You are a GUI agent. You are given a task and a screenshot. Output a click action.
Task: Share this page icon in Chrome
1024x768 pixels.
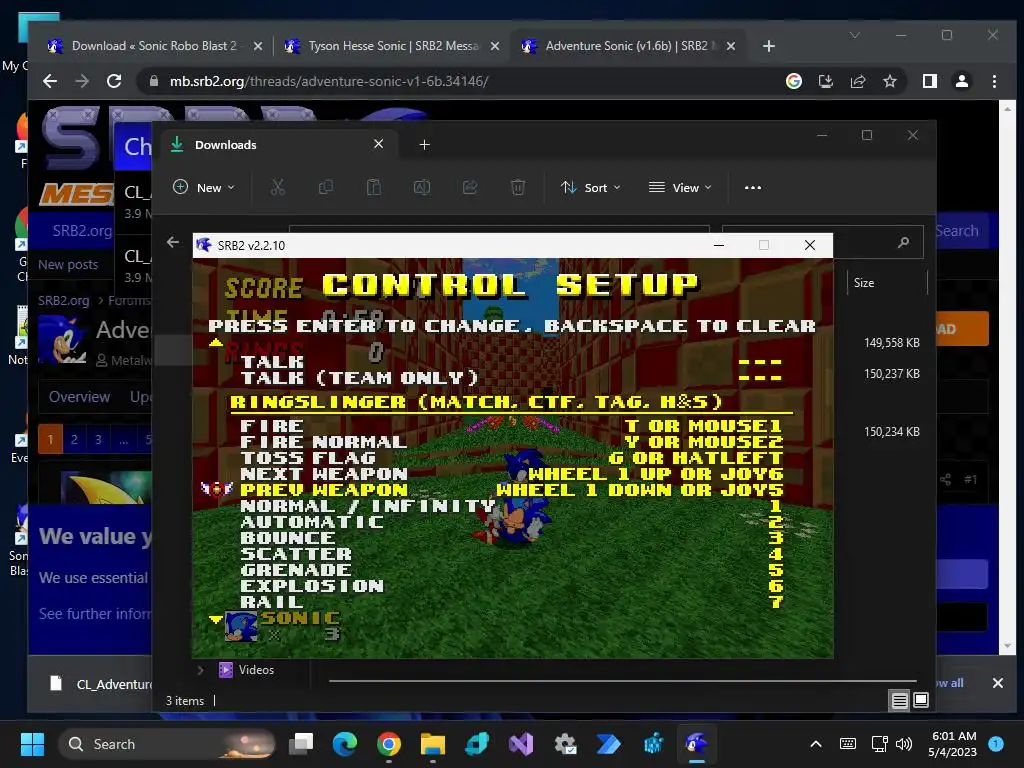(x=857, y=81)
